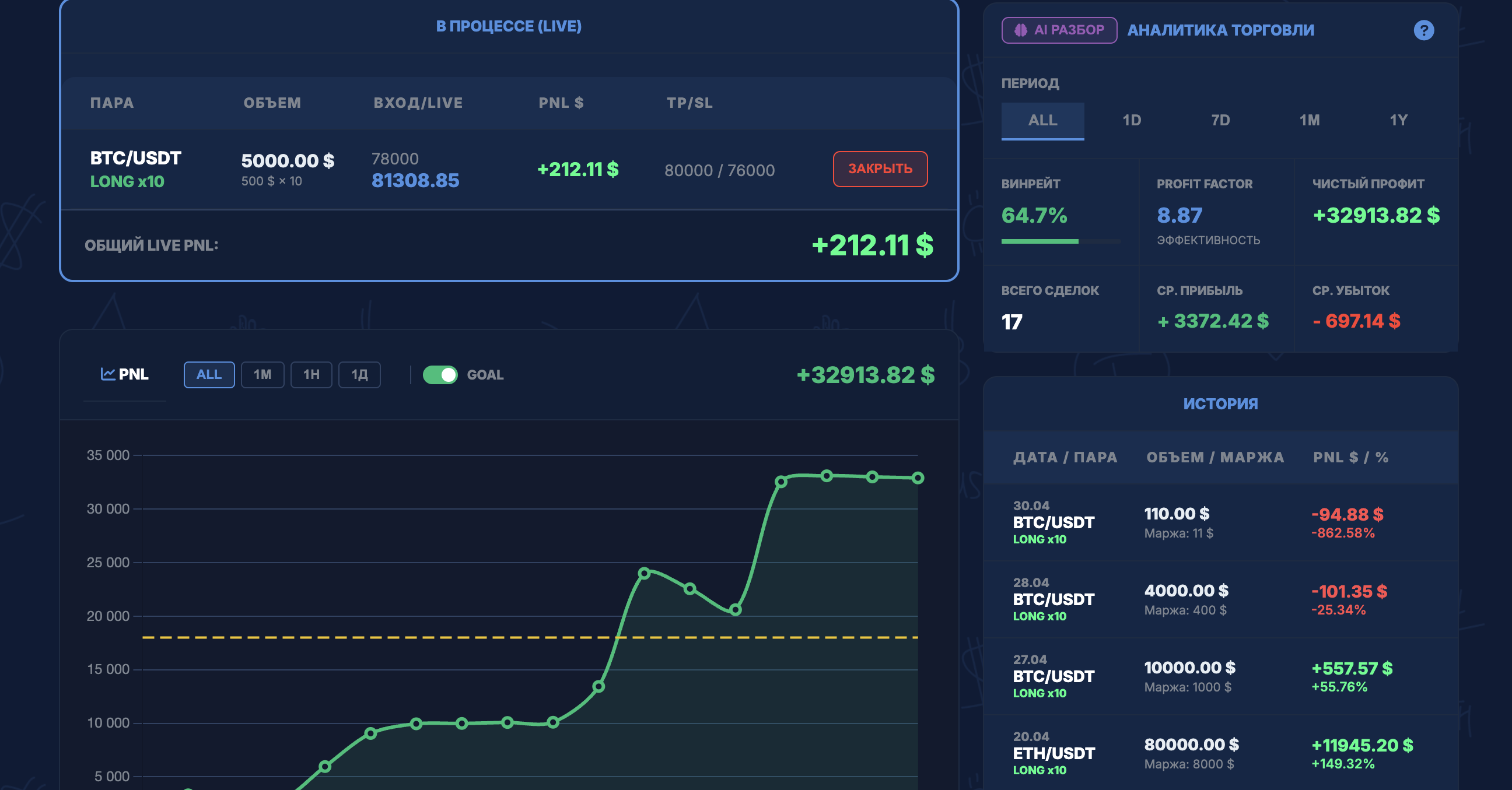Set PNL chart range to 1H
Image resolution: width=1512 pixels, height=790 pixels.
[311, 375]
